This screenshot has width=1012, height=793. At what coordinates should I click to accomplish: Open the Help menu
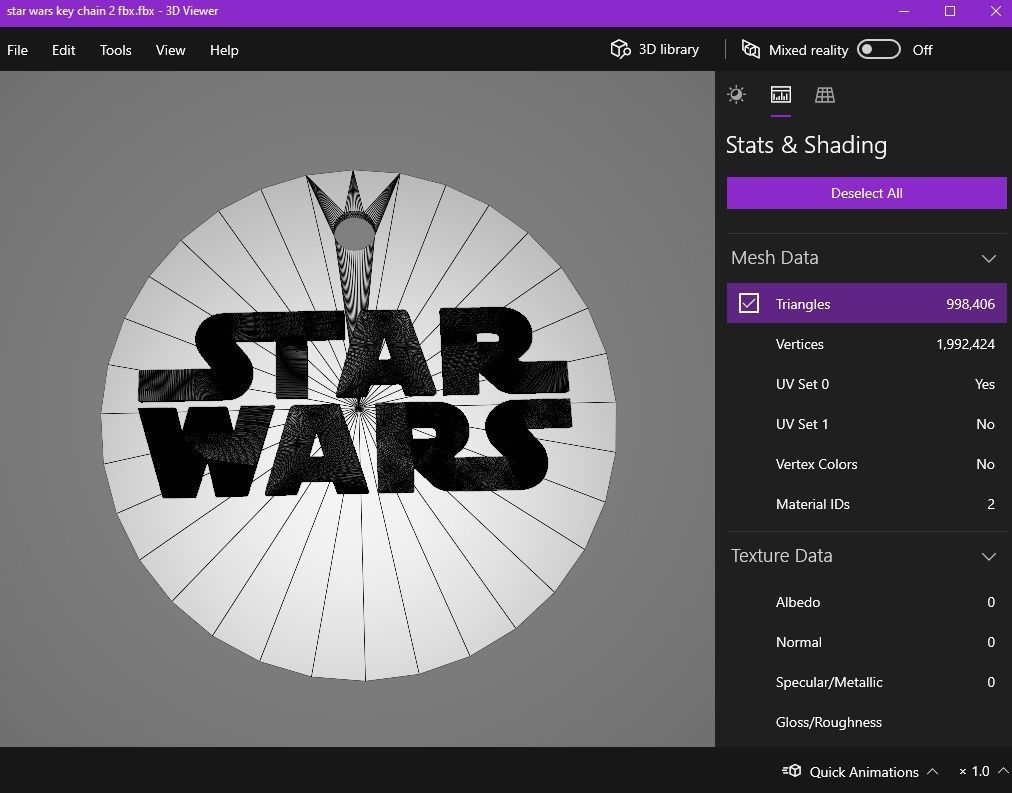click(x=224, y=50)
